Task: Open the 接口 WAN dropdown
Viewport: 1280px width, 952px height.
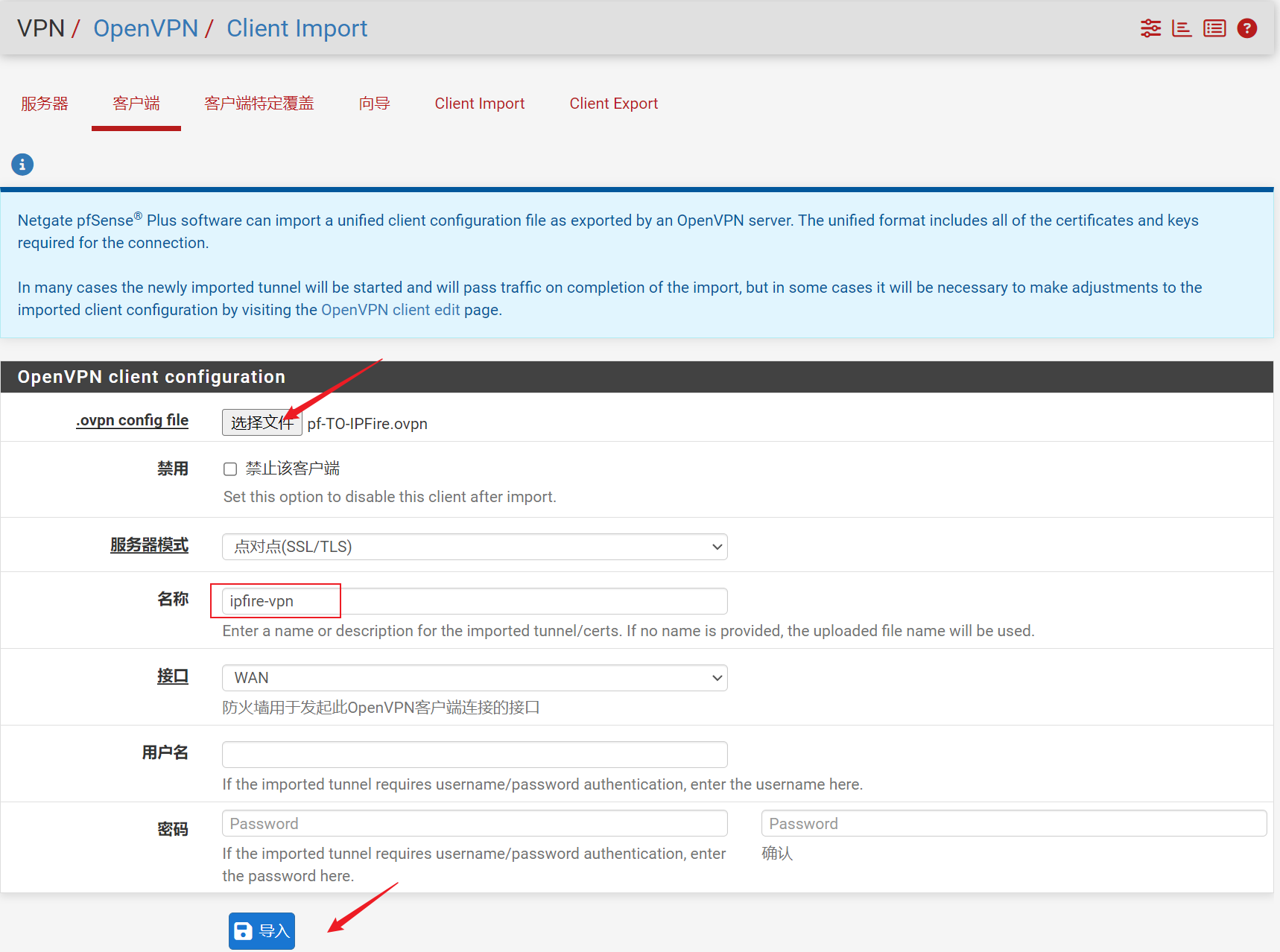Action: pyautogui.click(x=475, y=678)
